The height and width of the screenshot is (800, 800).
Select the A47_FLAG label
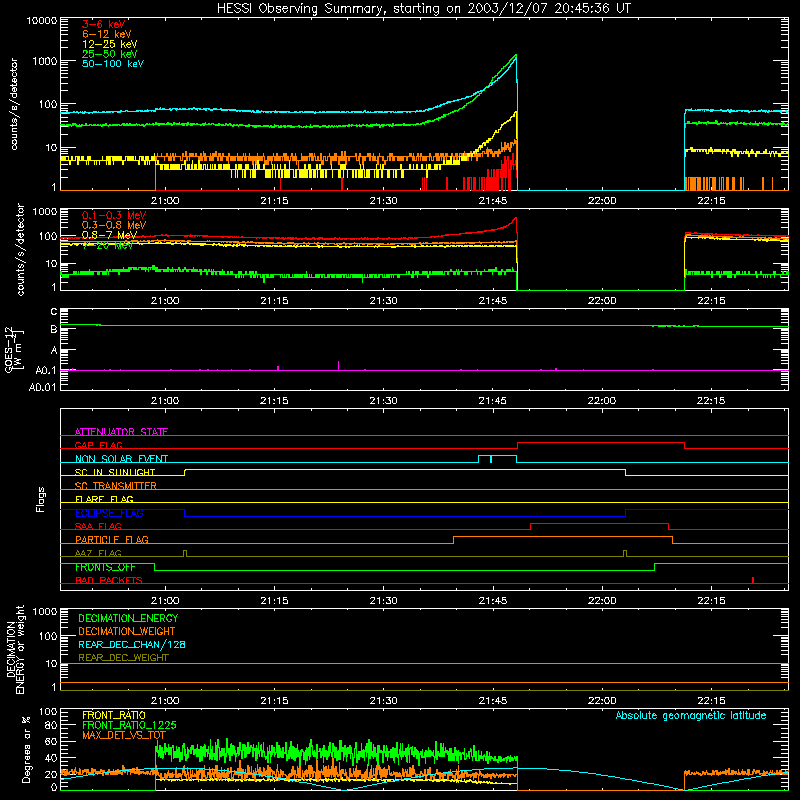click(98, 553)
